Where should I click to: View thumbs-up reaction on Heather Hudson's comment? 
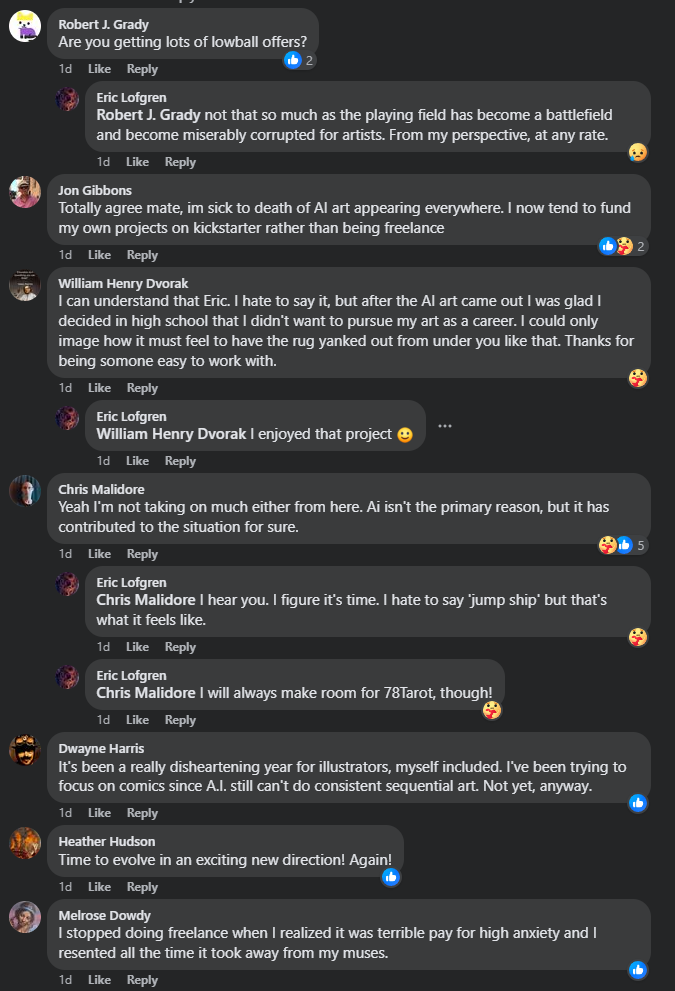(x=391, y=877)
